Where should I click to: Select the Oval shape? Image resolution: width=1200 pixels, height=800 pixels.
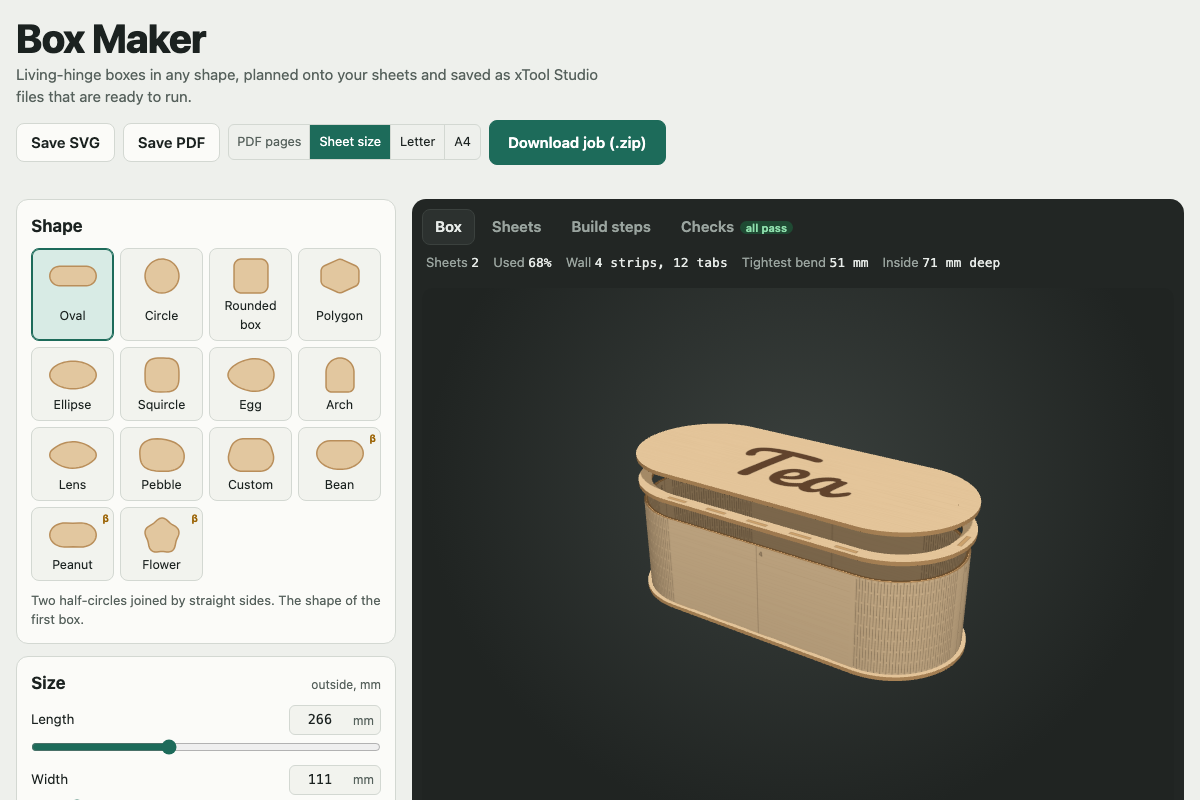pos(72,294)
